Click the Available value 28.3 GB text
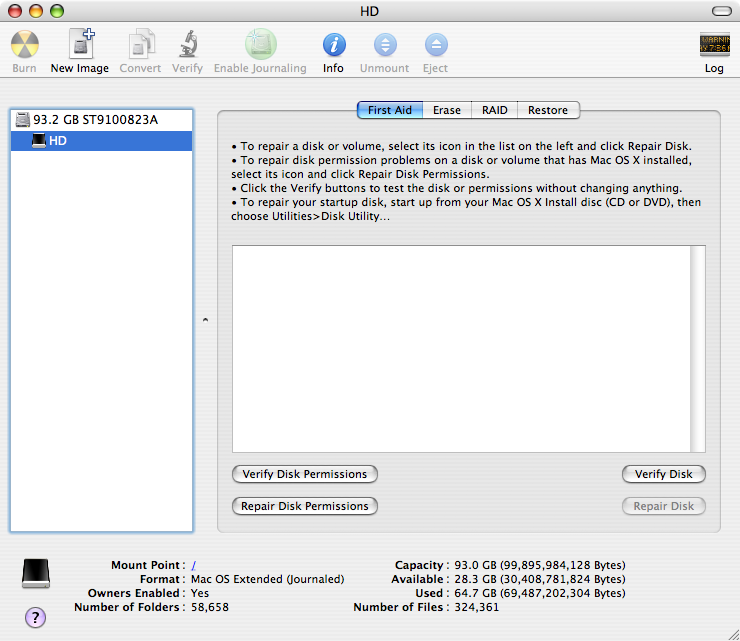 click(x=540, y=579)
